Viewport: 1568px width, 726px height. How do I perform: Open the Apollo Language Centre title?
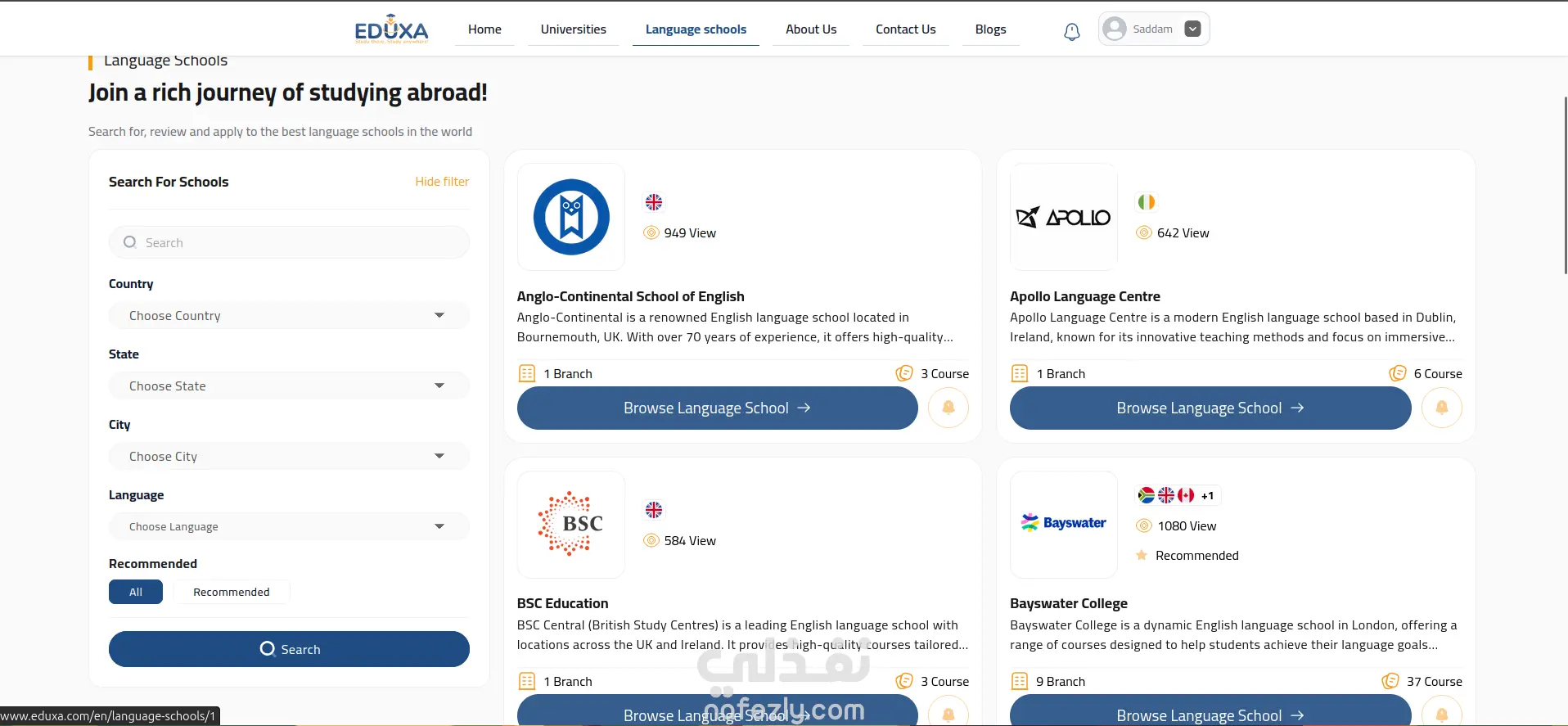pos(1085,296)
